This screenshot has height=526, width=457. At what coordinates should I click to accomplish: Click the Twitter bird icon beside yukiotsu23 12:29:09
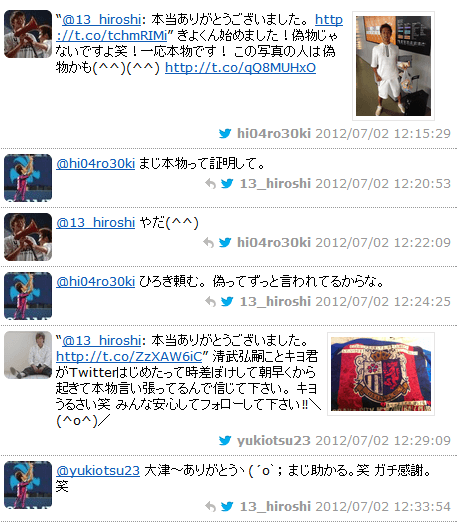[225, 440]
